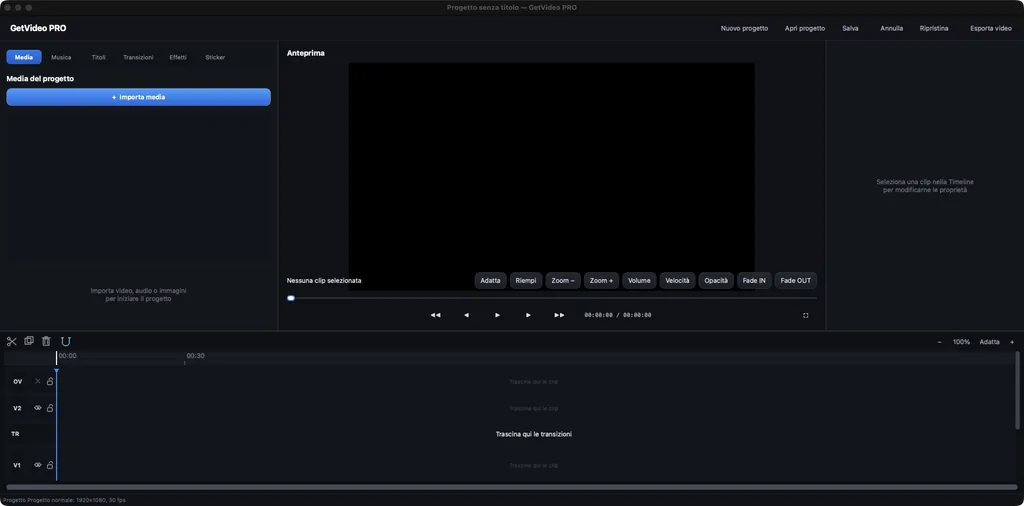The image size is (1024, 506).
Task: Toggle lock on the V1 track
Action: [50, 465]
